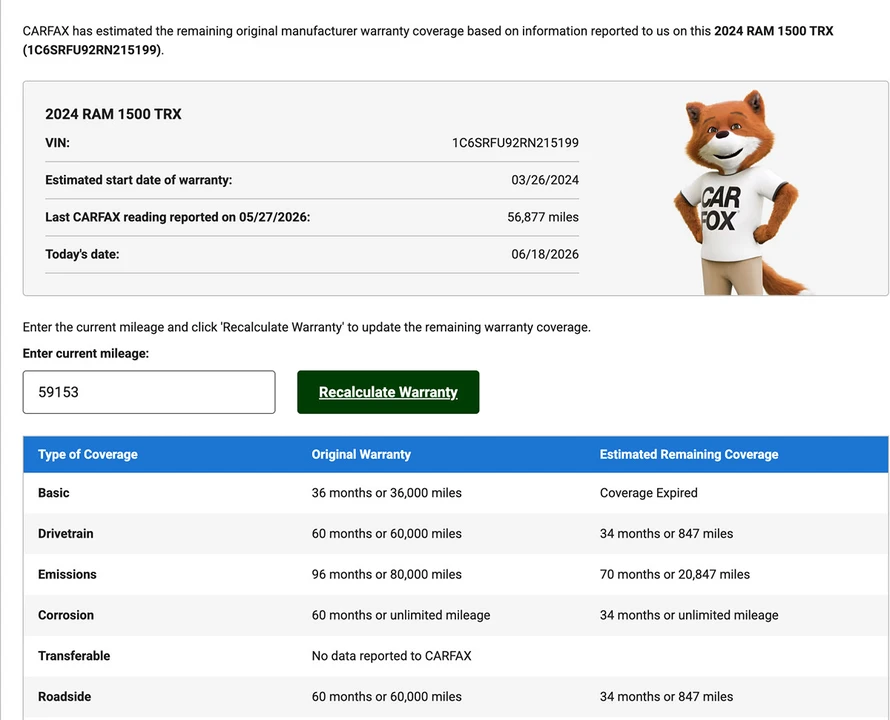
Task: Click Roadside's 60 months or 60,000 miles cell
Action: tap(387, 697)
